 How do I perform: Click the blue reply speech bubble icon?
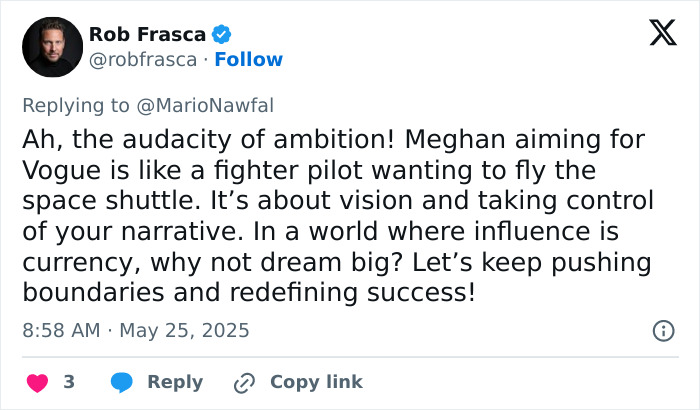pyautogui.click(x=122, y=382)
